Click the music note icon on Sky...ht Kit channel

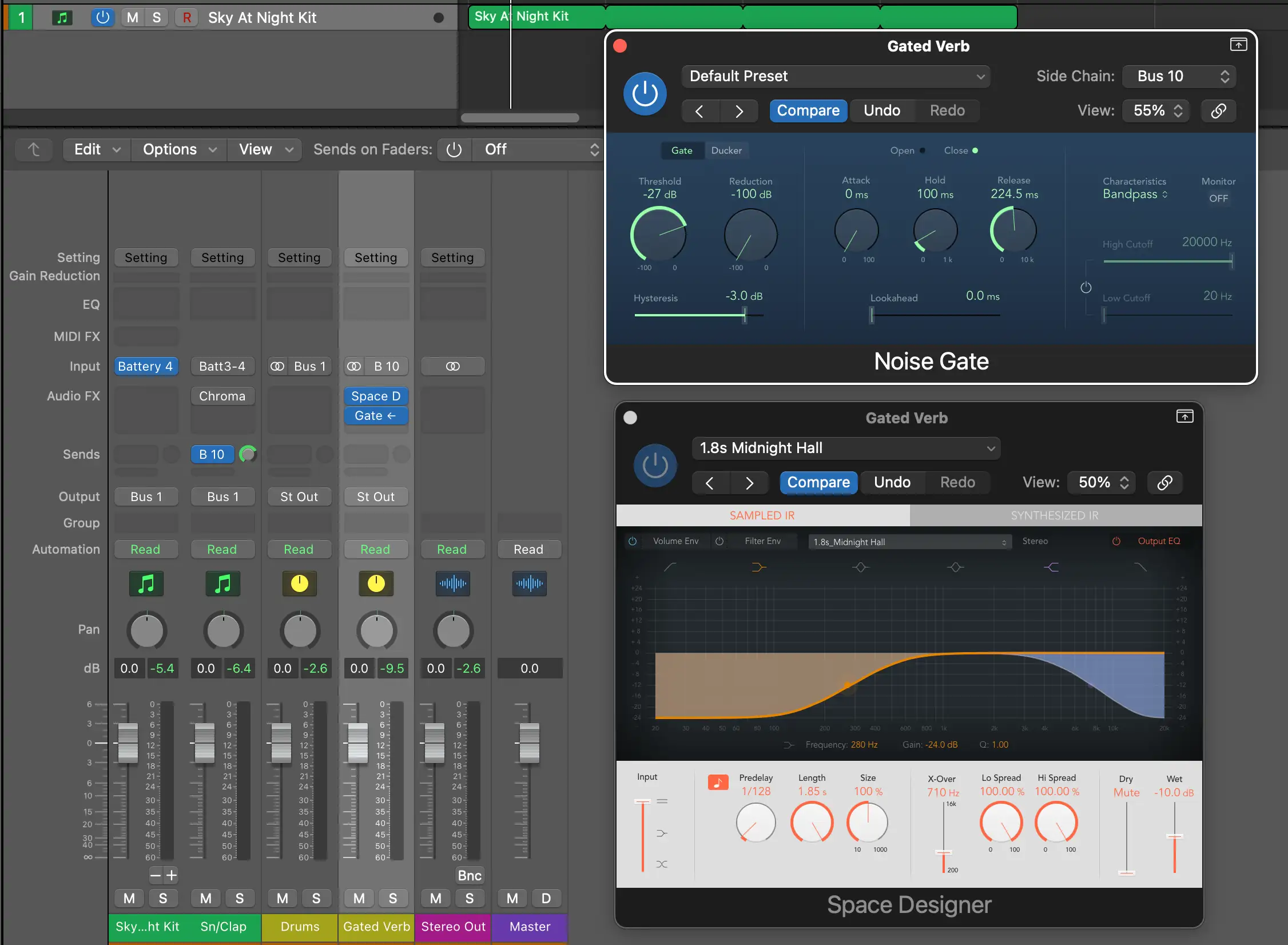click(x=145, y=583)
